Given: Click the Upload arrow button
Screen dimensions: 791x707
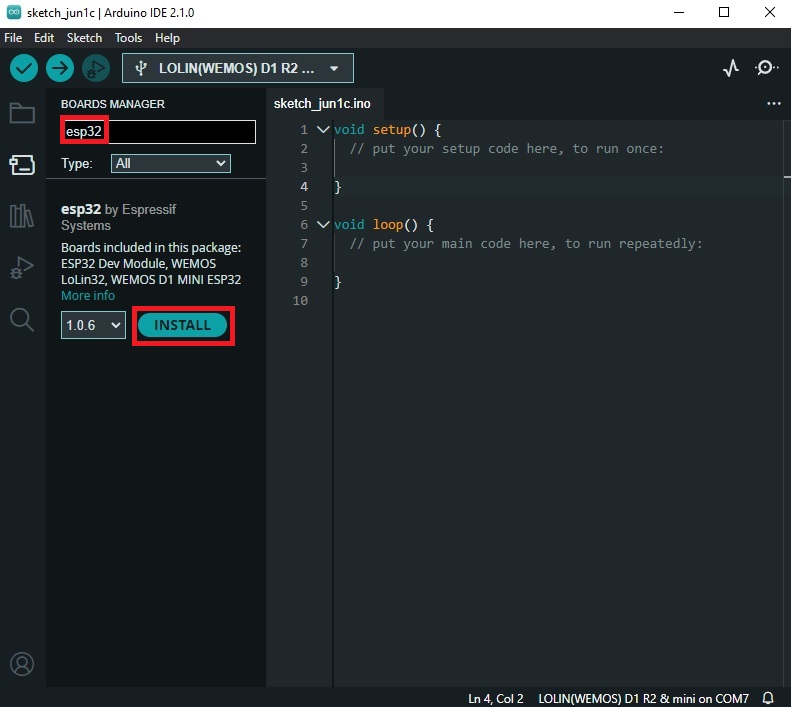Looking at the screenshot, I should 60,68.
